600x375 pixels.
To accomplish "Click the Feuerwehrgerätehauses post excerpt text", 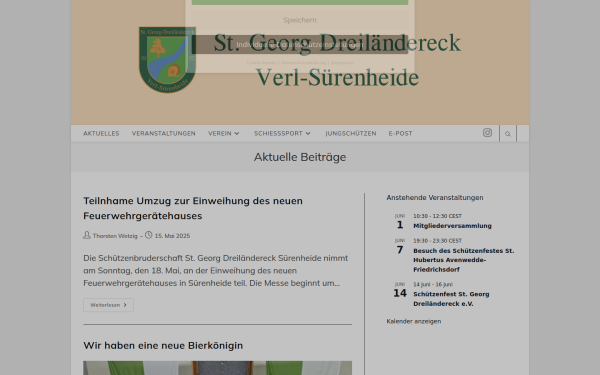I will [x=216, y=271].
